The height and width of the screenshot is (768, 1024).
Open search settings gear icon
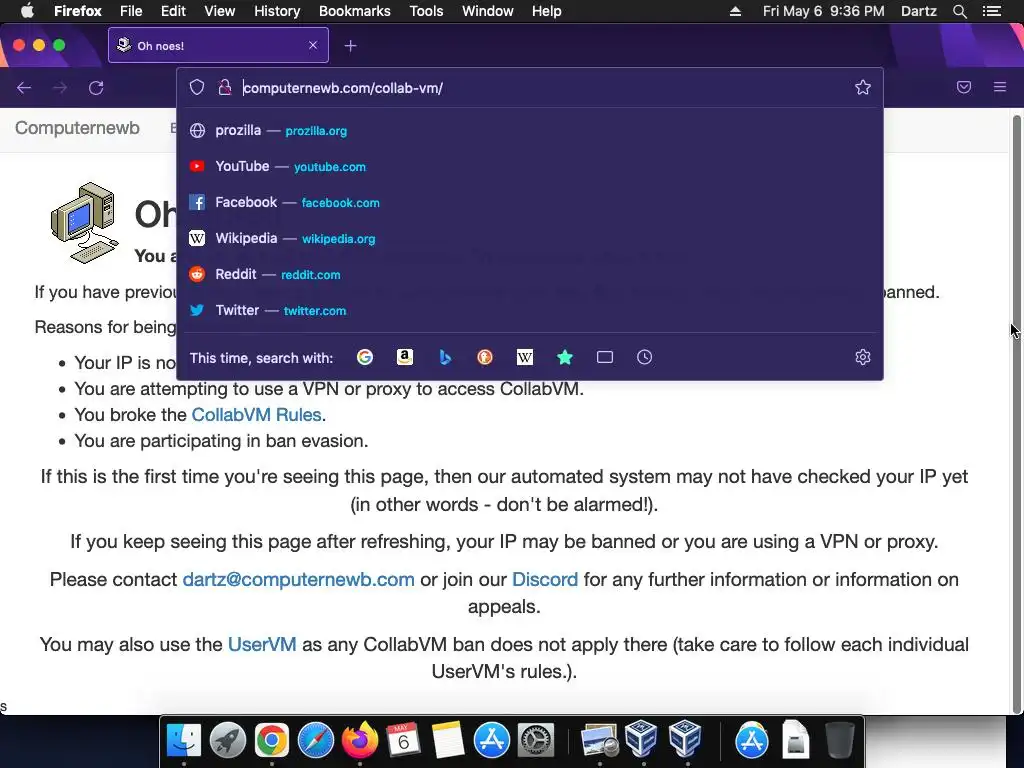(x=863, y=357)
